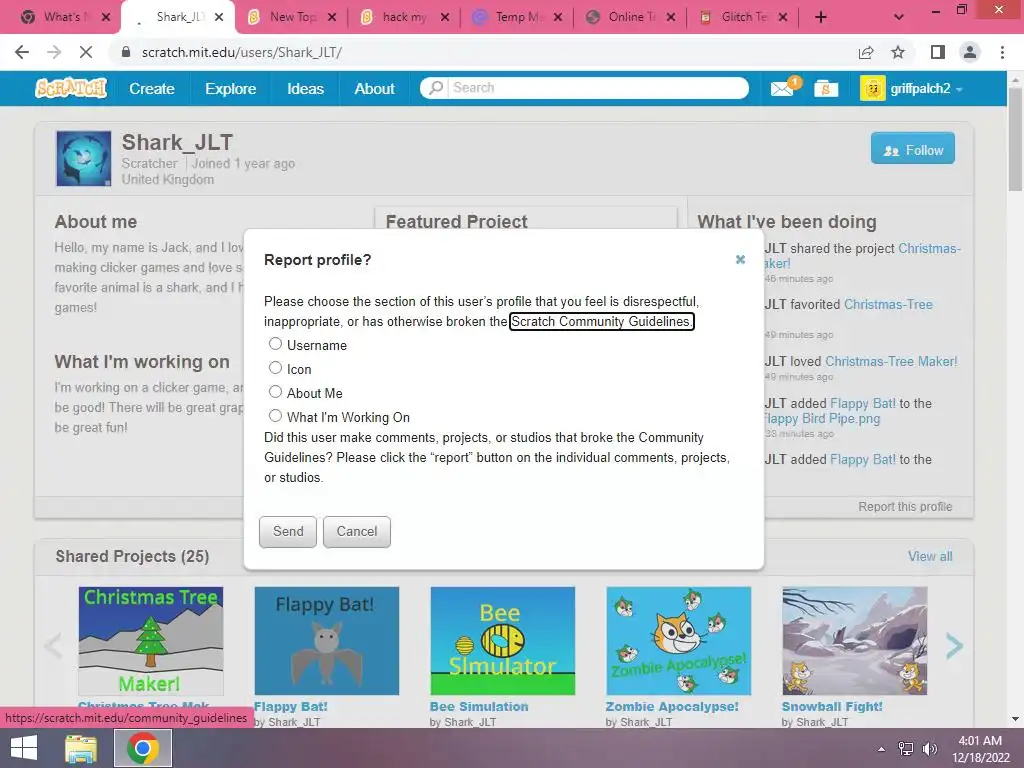The width and height of the screenshot is (1024, 768).
Task: Open volume control tray icon
Action: tap(929, 748)
